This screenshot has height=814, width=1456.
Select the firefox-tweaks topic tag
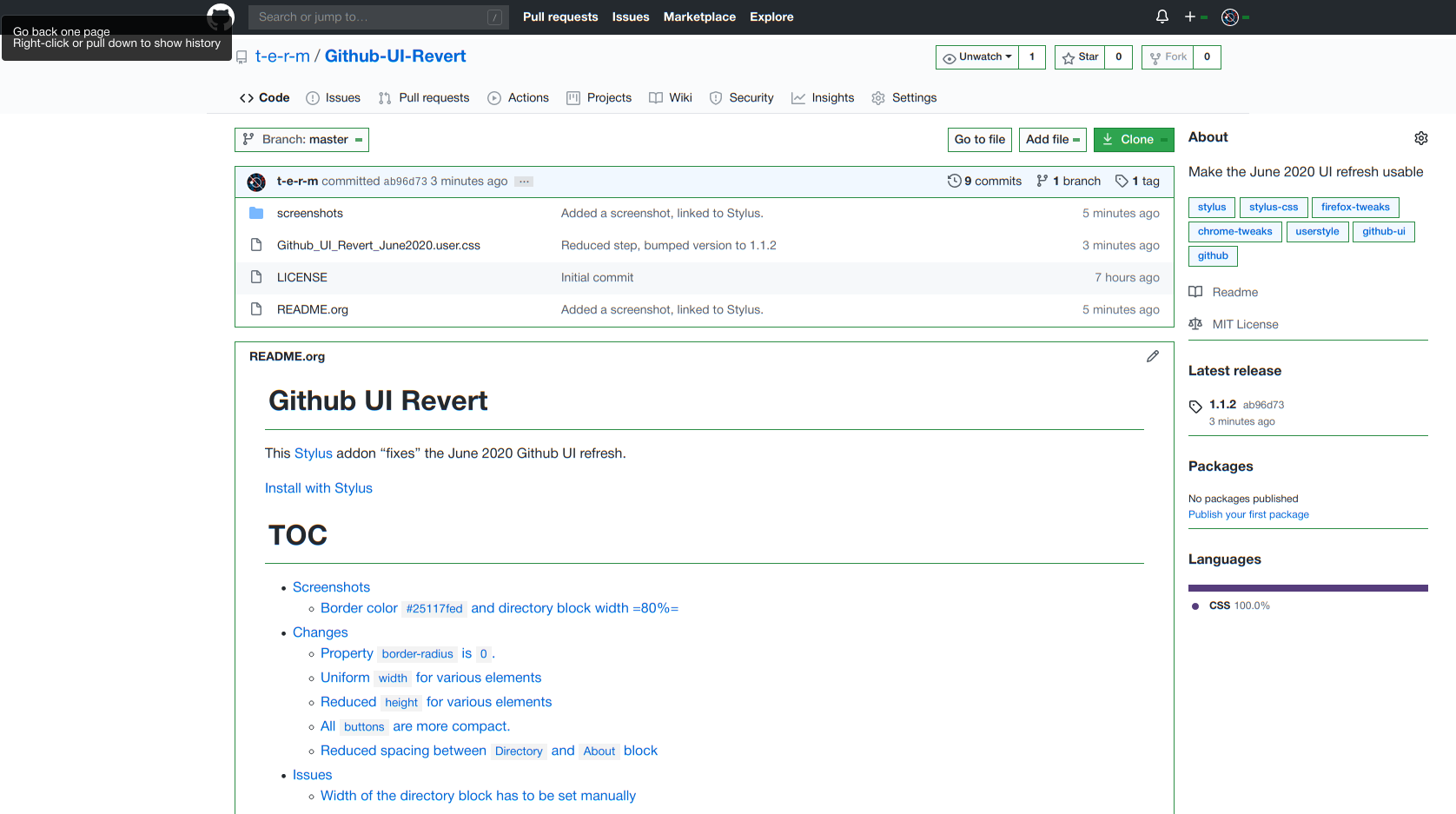pos(1355,208)
